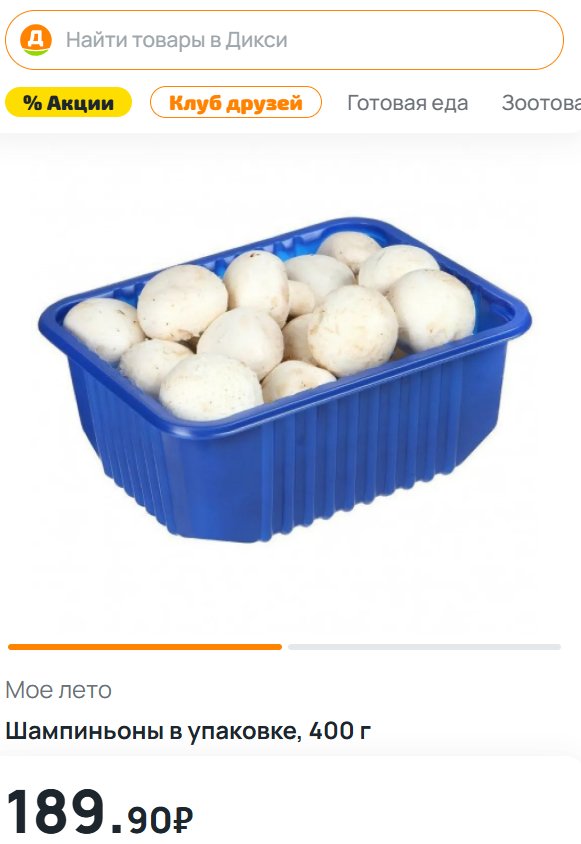This screenshot has height=844, width=581.
Task: Click the green smile under the Дикси logo
Action: coord(36,52)
